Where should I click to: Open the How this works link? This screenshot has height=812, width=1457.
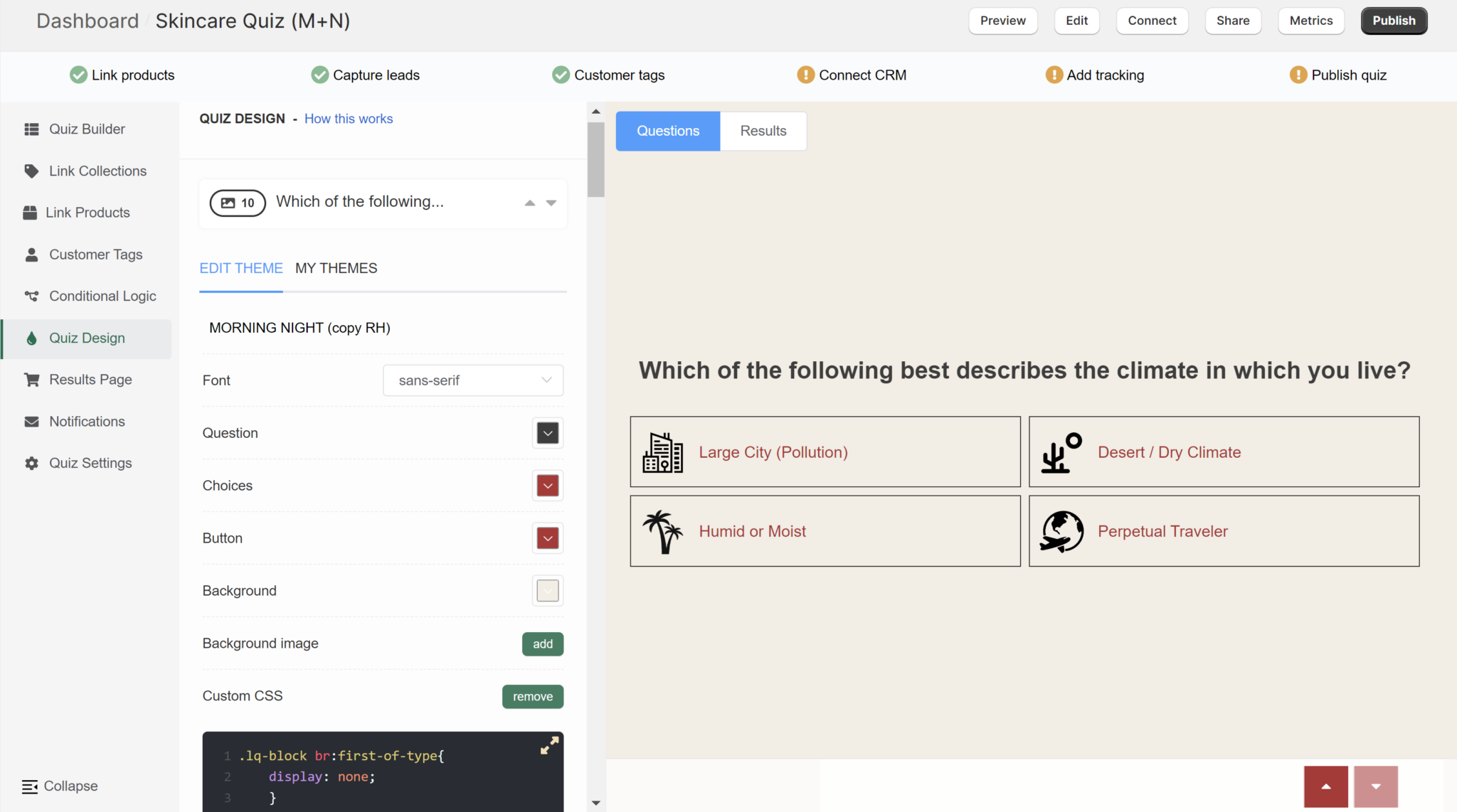click(x=348, y=119)
